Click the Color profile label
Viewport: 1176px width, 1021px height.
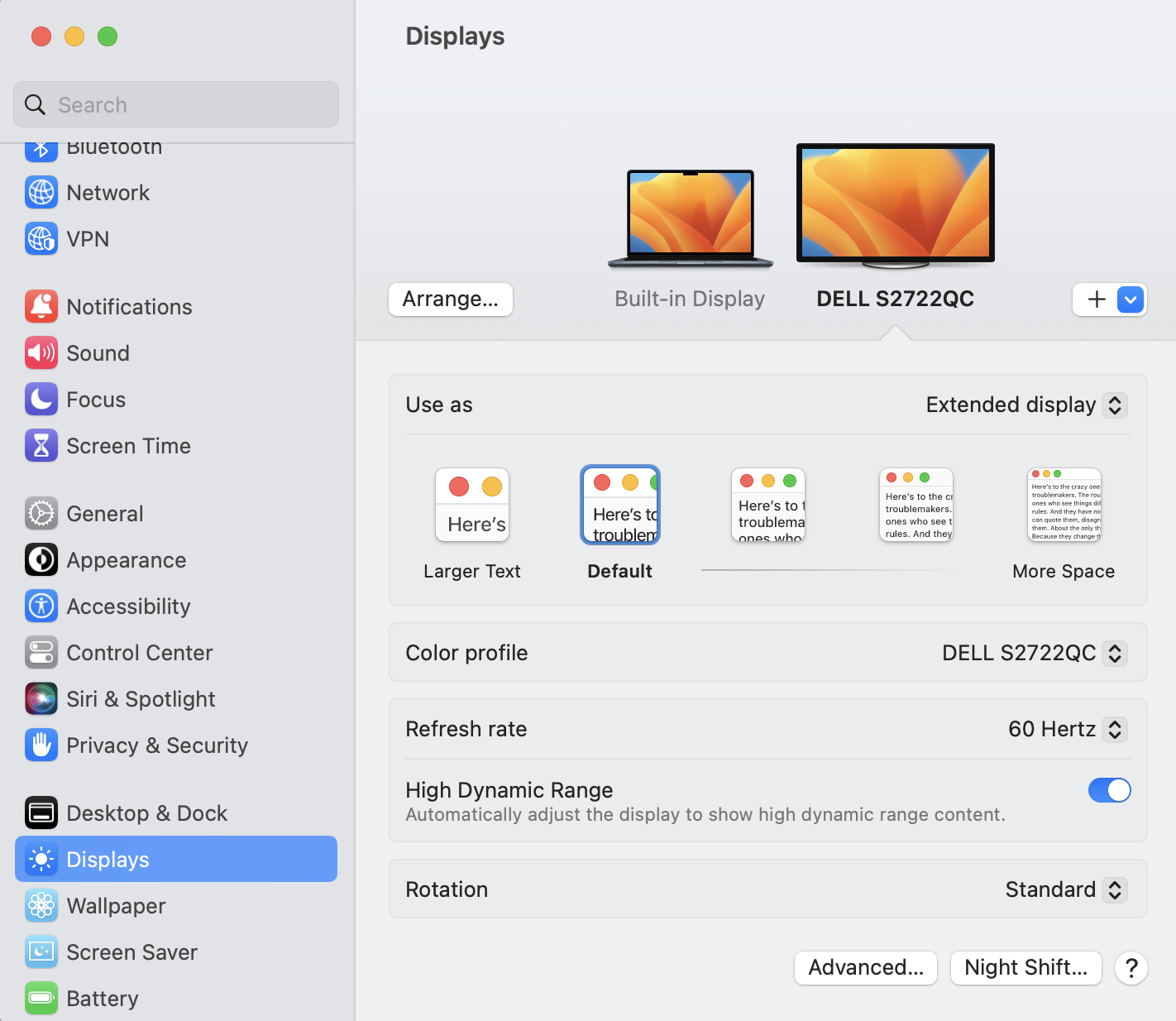(x=466, y=653)
